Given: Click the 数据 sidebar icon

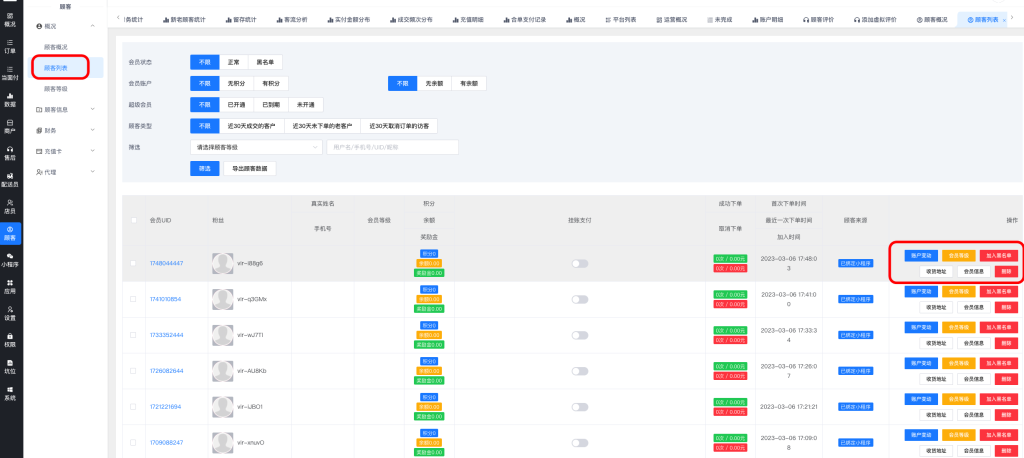Looking at the screenshot, I should coord(10,99).
